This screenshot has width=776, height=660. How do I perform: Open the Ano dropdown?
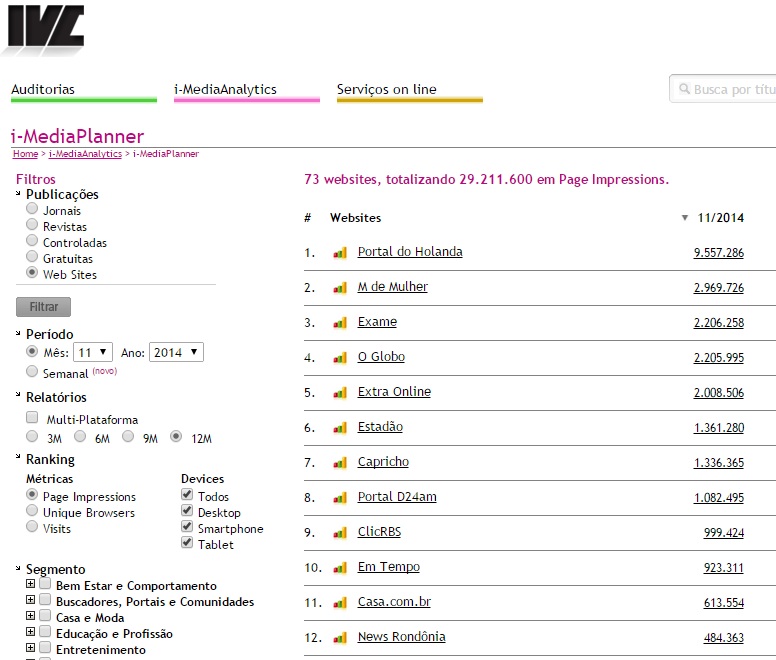pos(176,352)
